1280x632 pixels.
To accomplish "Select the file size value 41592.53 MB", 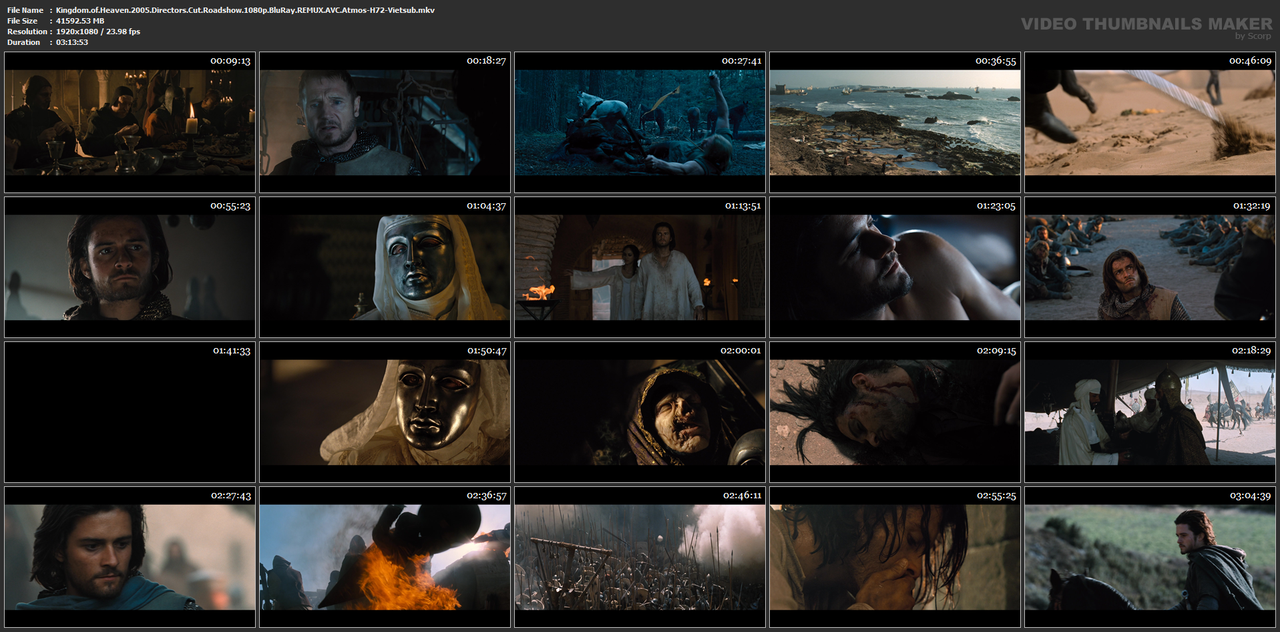I will 80,21.
